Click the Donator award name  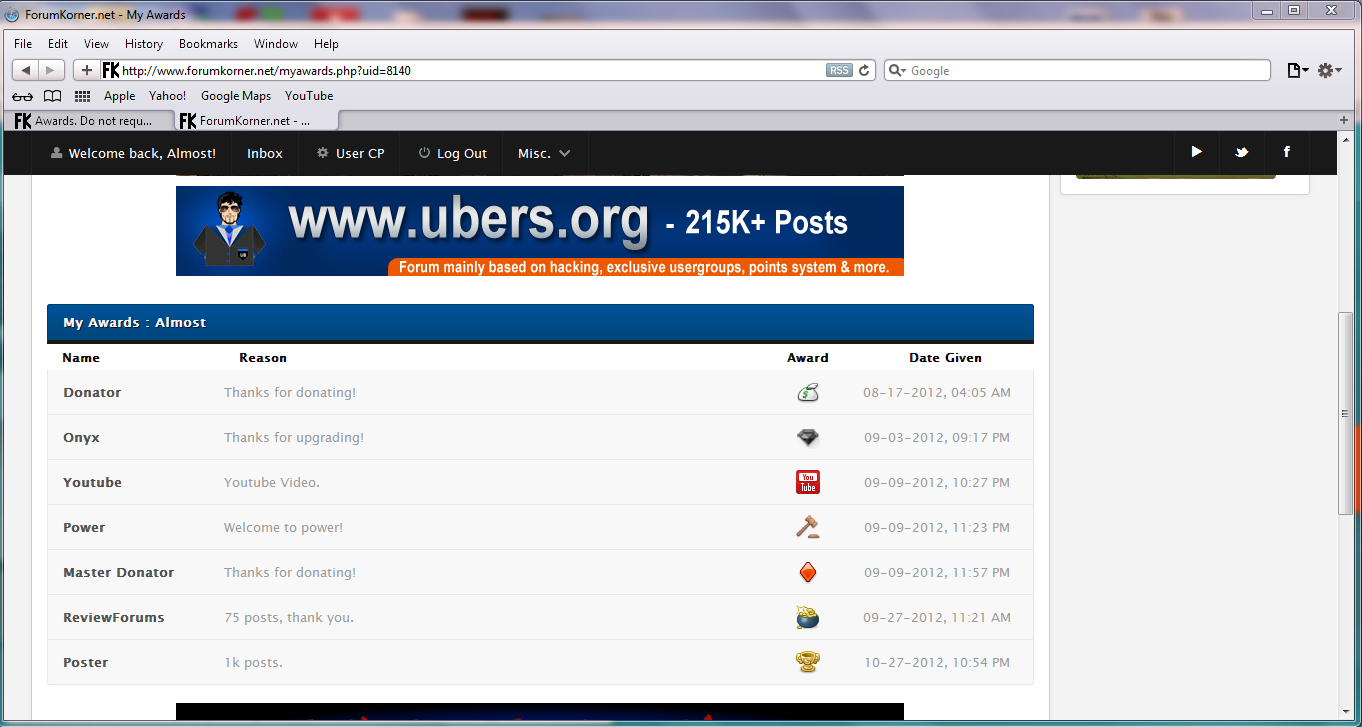(92, 393)
